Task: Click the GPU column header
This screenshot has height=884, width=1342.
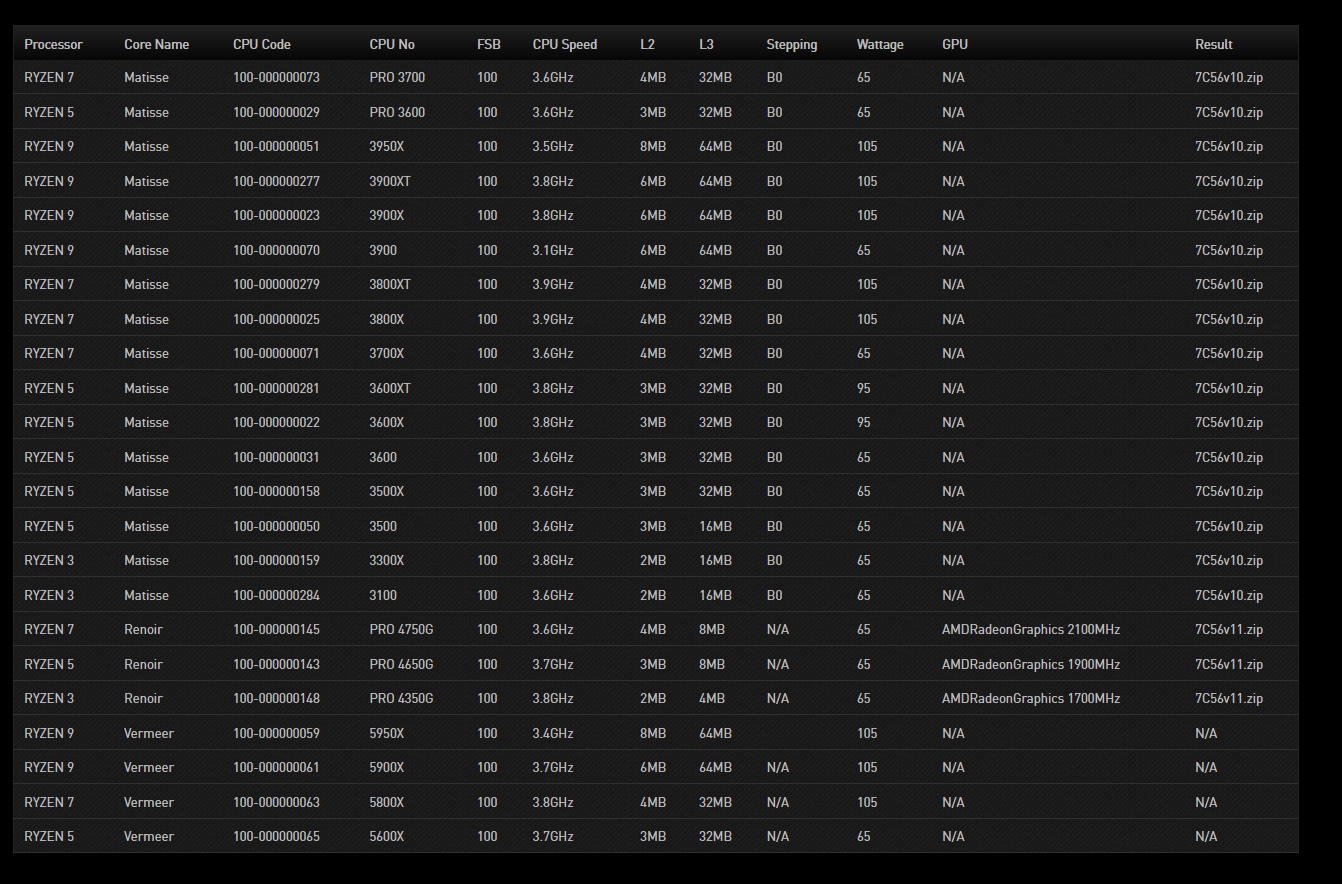Action: pos(955,44)
